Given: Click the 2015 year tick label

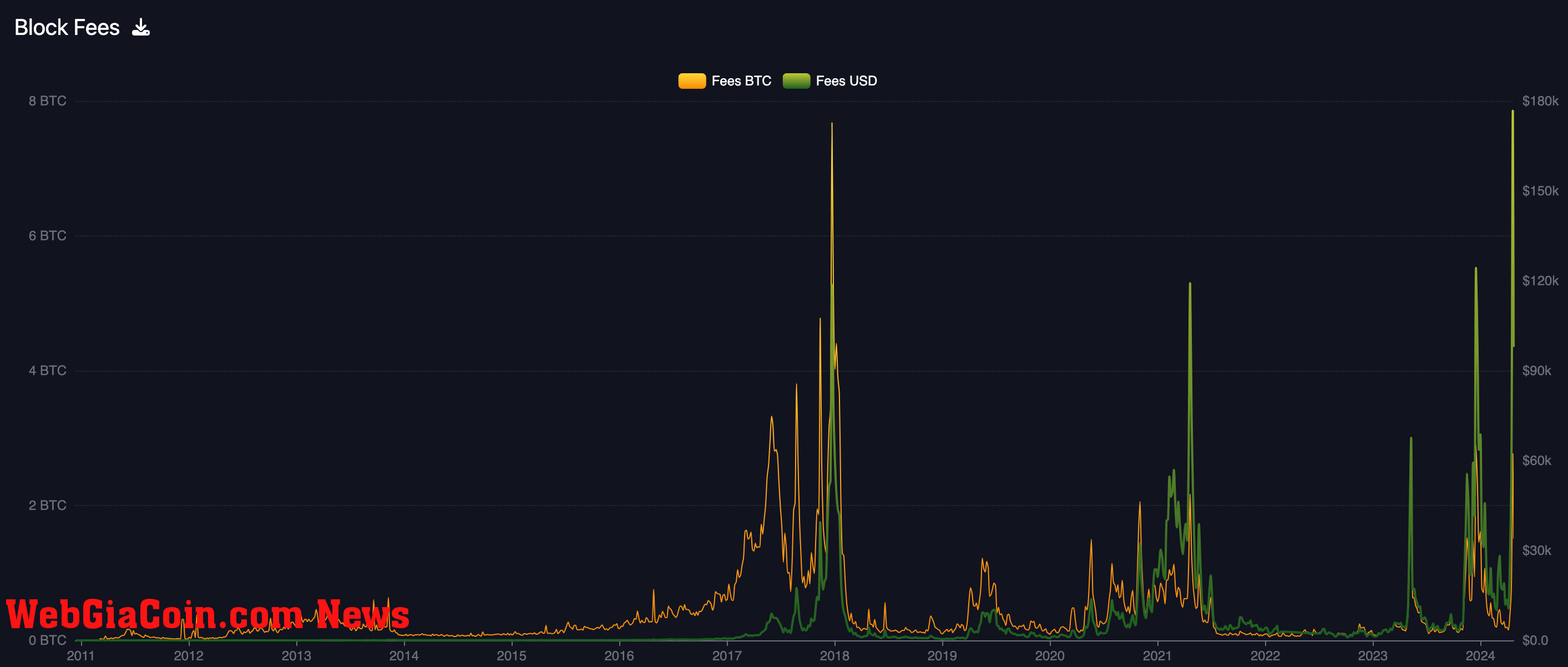Looking at the screenshot, I should 512,656.
